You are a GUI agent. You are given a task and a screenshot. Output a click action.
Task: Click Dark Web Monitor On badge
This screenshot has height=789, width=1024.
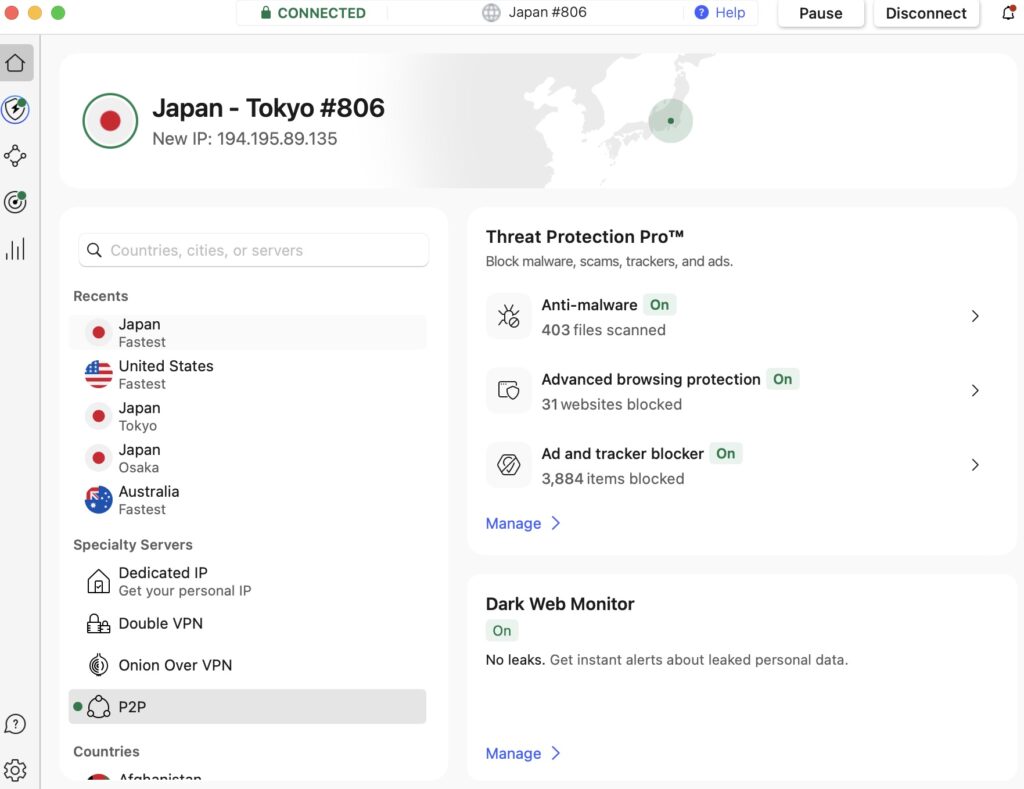point(502,631)
